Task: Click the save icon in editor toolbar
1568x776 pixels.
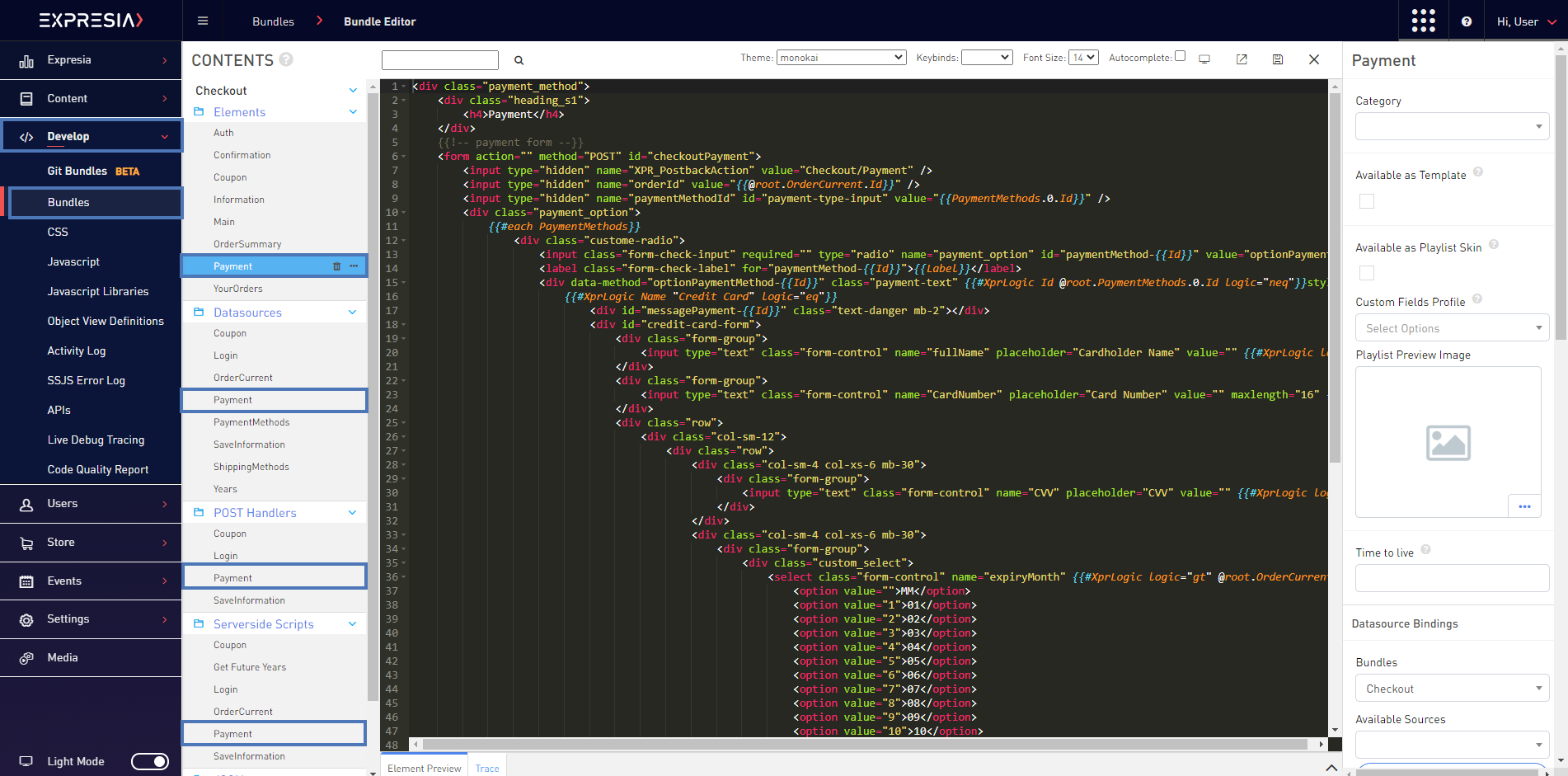Action: (1277, 59)
